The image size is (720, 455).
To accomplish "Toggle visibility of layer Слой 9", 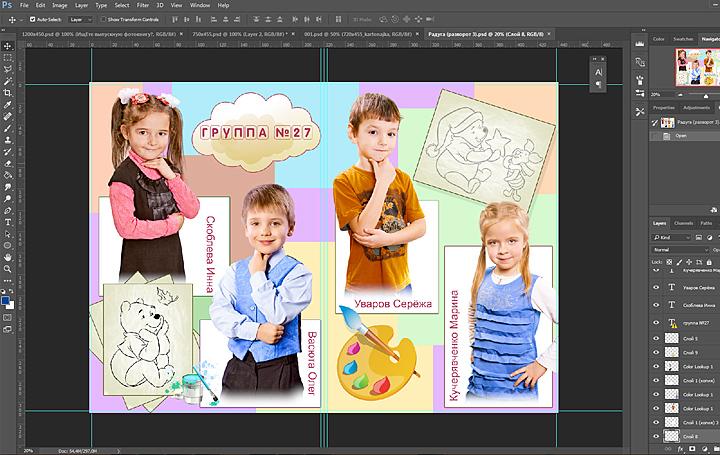I will pyautogui.click(x=656, y=352).
